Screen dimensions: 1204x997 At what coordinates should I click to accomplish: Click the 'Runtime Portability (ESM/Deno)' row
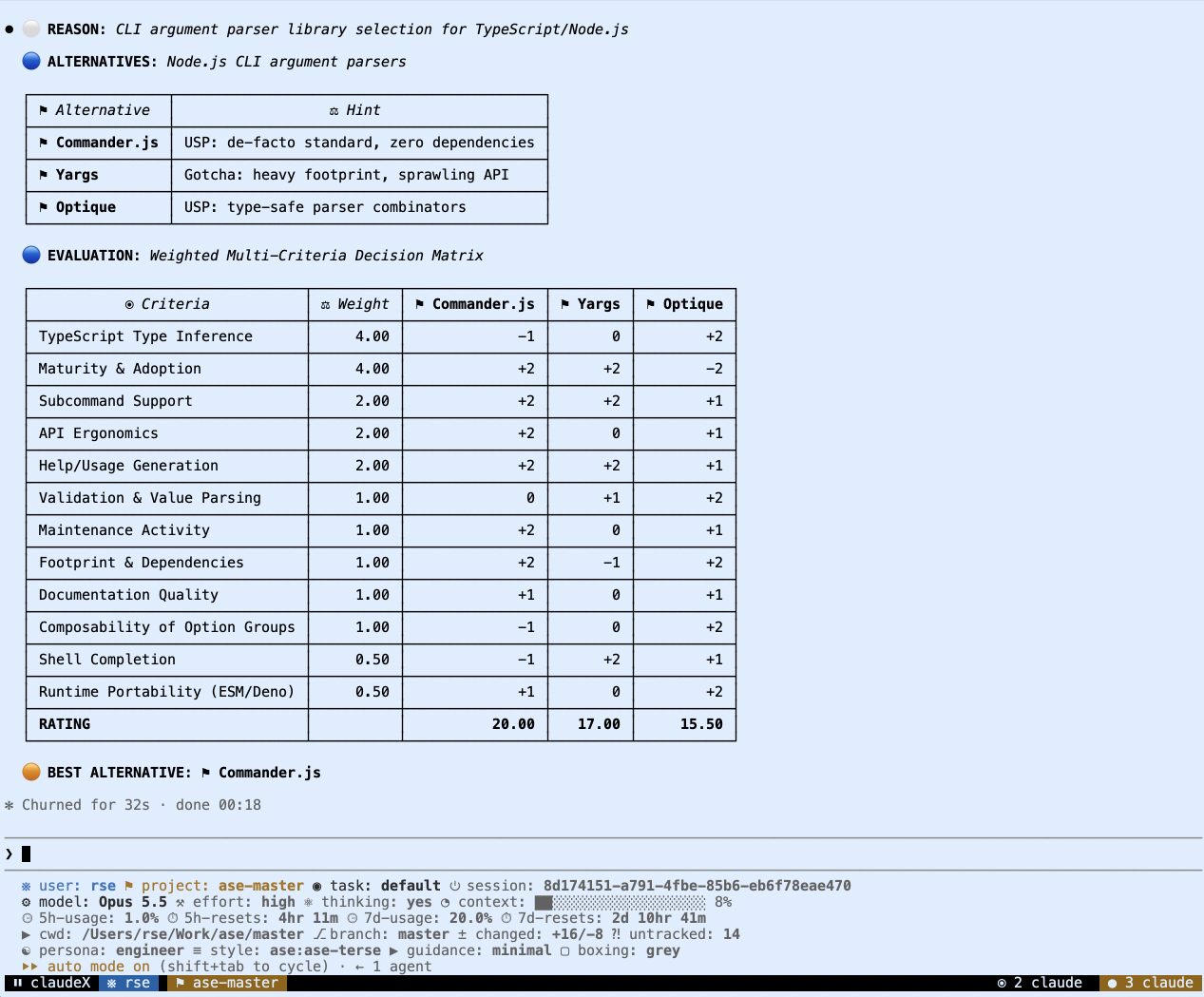click(x=381, y=692)
